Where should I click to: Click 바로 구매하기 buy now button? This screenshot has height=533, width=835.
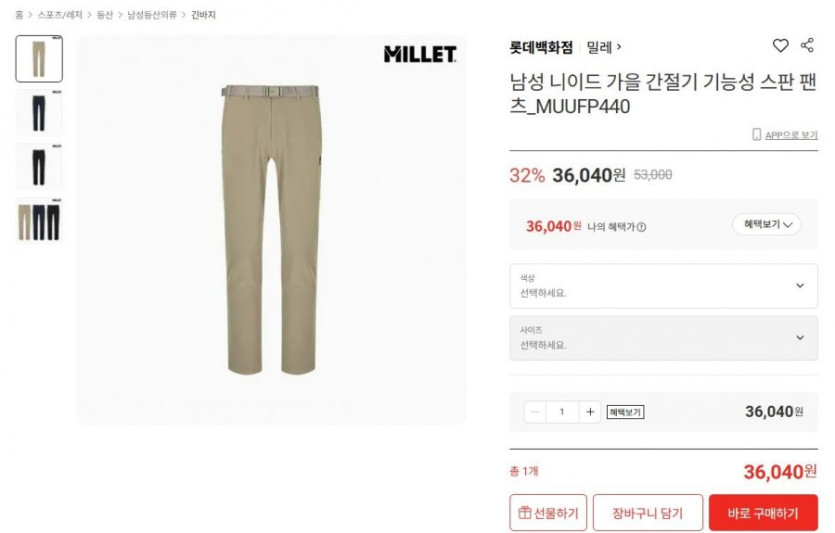tap(763, 513)
